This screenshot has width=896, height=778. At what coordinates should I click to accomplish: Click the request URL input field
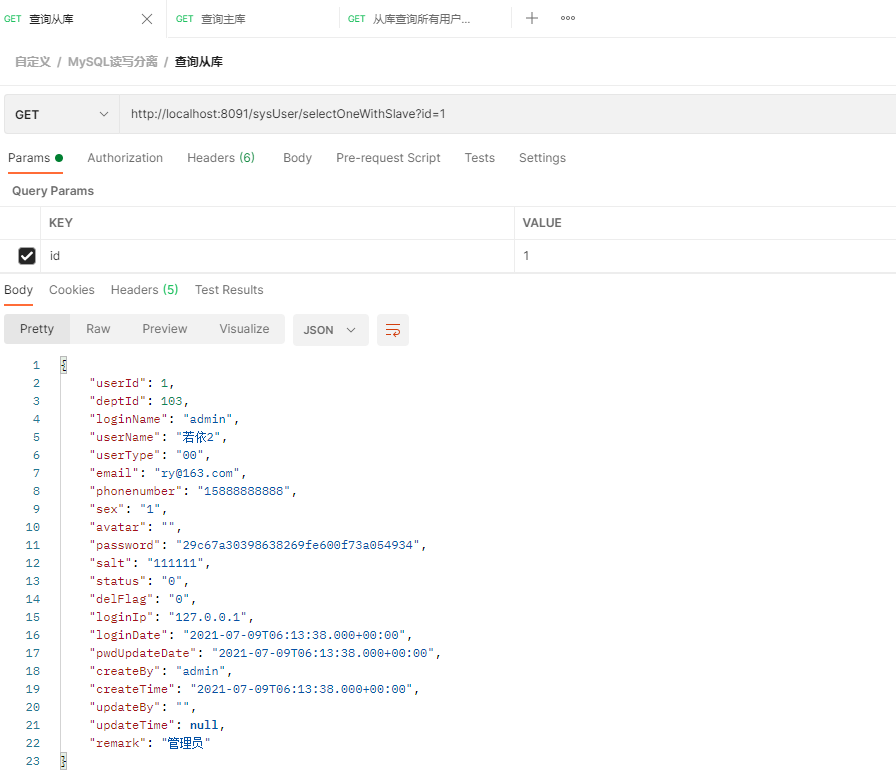click(x=507, y=114)
